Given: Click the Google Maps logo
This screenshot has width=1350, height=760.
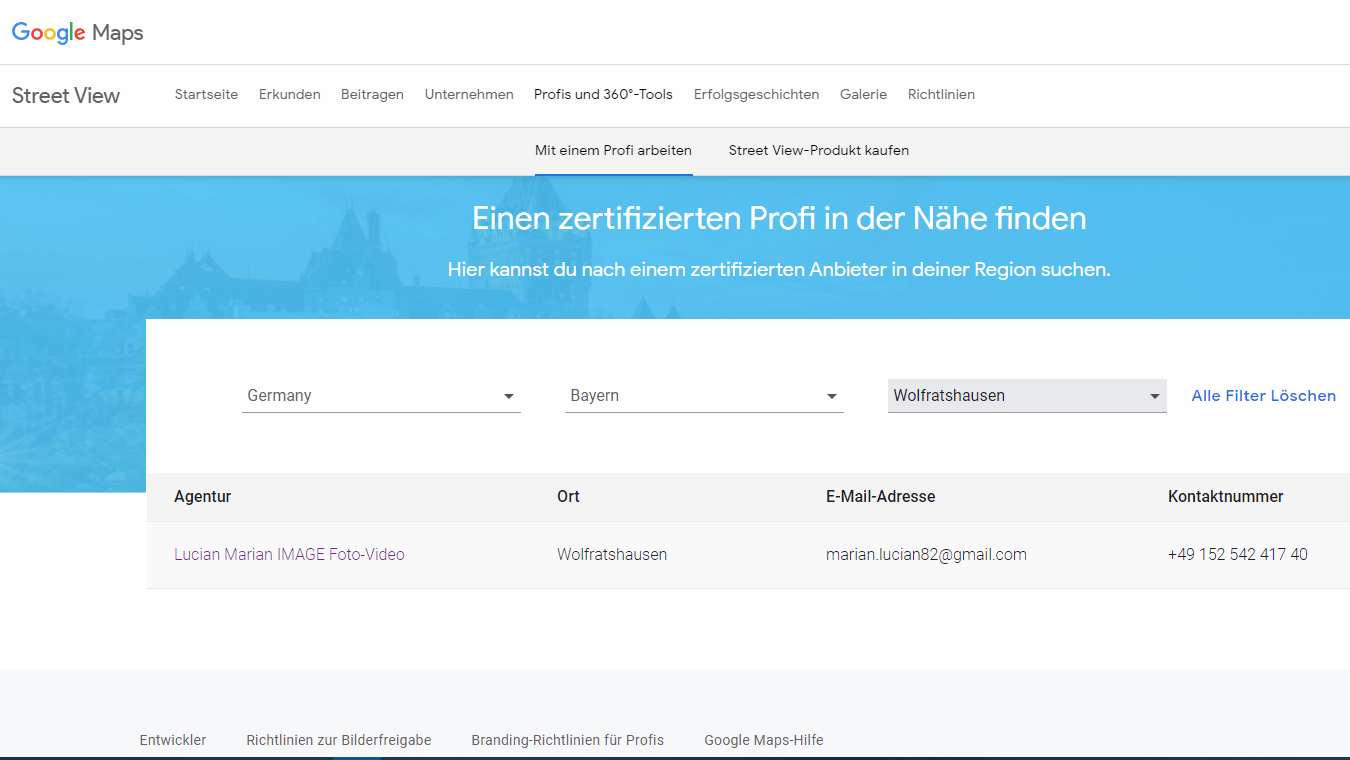Looking at the screenshot, I should pyautogui.click(x=78, y=33).
